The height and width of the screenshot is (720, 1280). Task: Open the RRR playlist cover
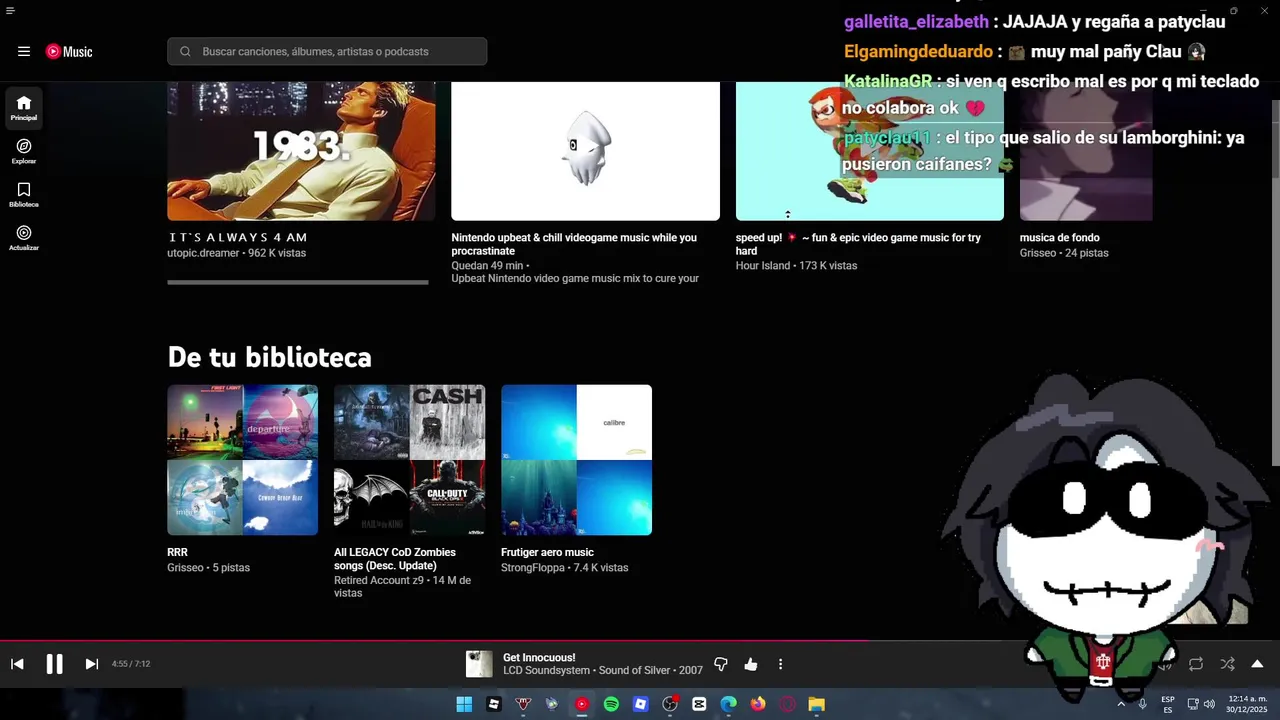[x=243, y=460]
